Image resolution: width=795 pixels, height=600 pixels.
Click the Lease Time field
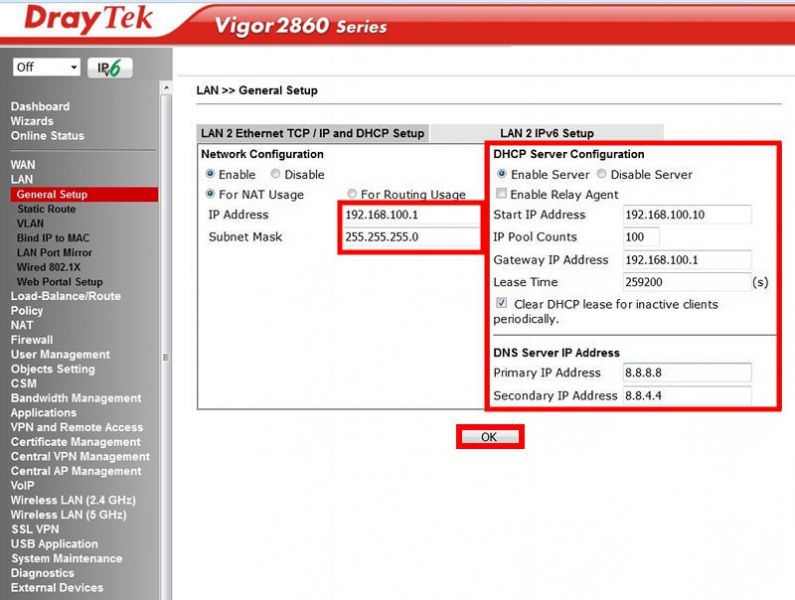coord(687,282)
